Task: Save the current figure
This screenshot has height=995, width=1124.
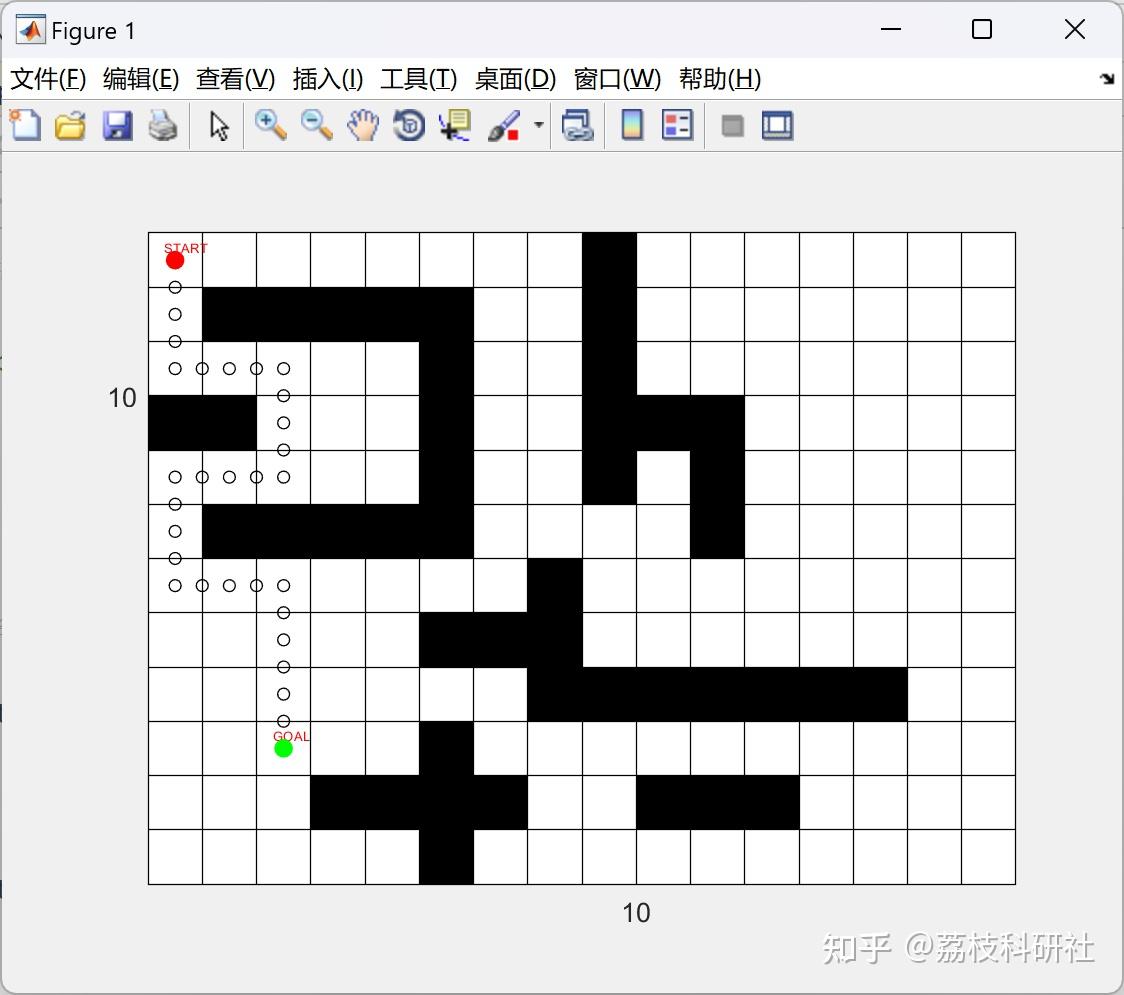Action: (117, 125)
